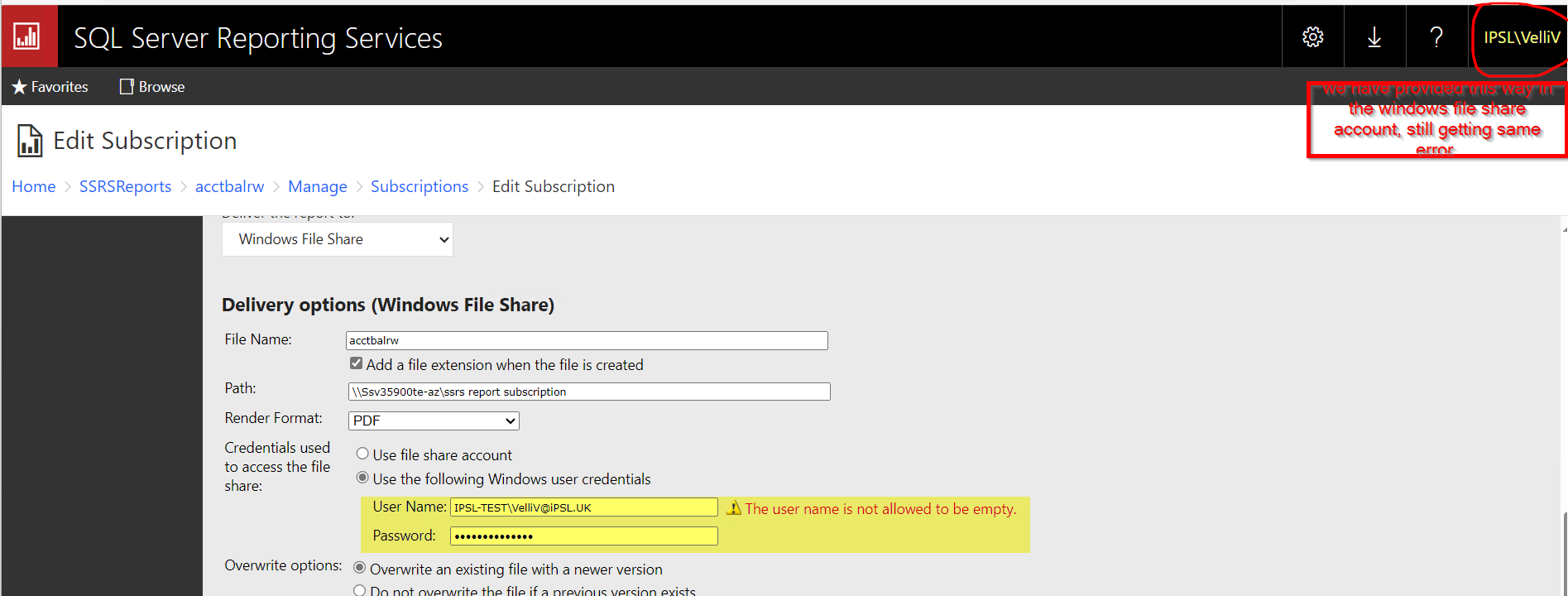
Task: Open the settings gear menu
Action: click(1312, 37)
